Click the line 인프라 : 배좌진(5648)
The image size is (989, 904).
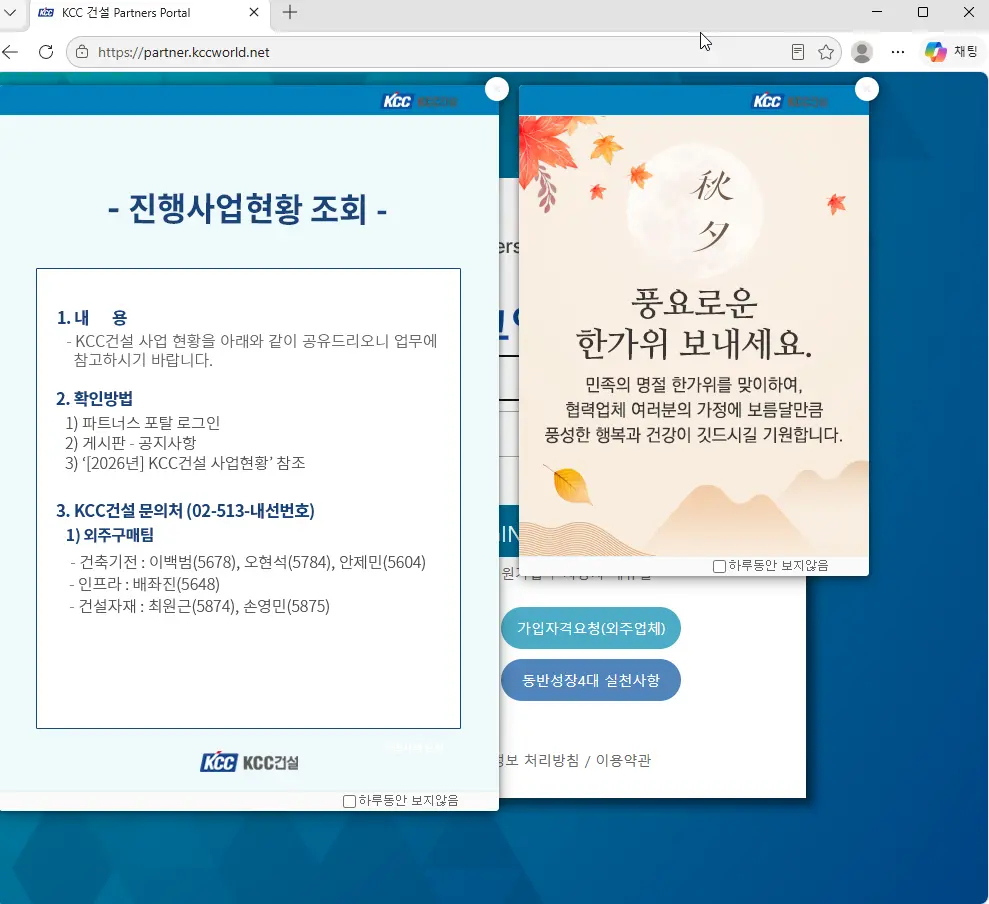click(144, 584)
